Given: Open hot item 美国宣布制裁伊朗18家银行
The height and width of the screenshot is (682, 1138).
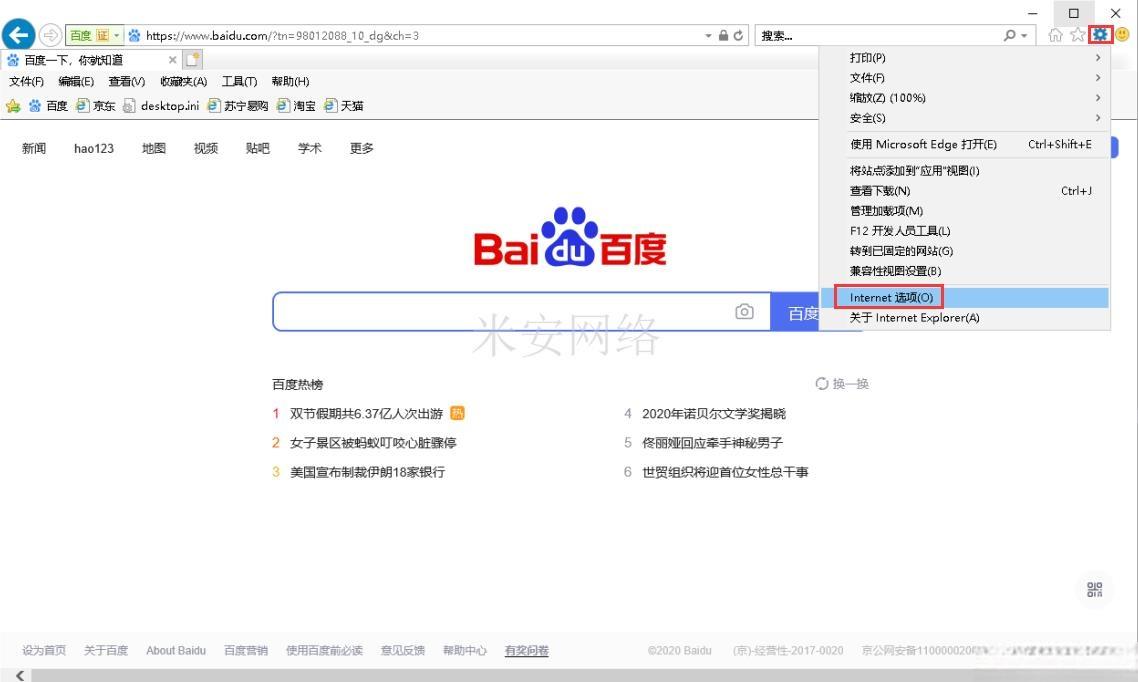Looking at the screenshot, I should (367, 472).
